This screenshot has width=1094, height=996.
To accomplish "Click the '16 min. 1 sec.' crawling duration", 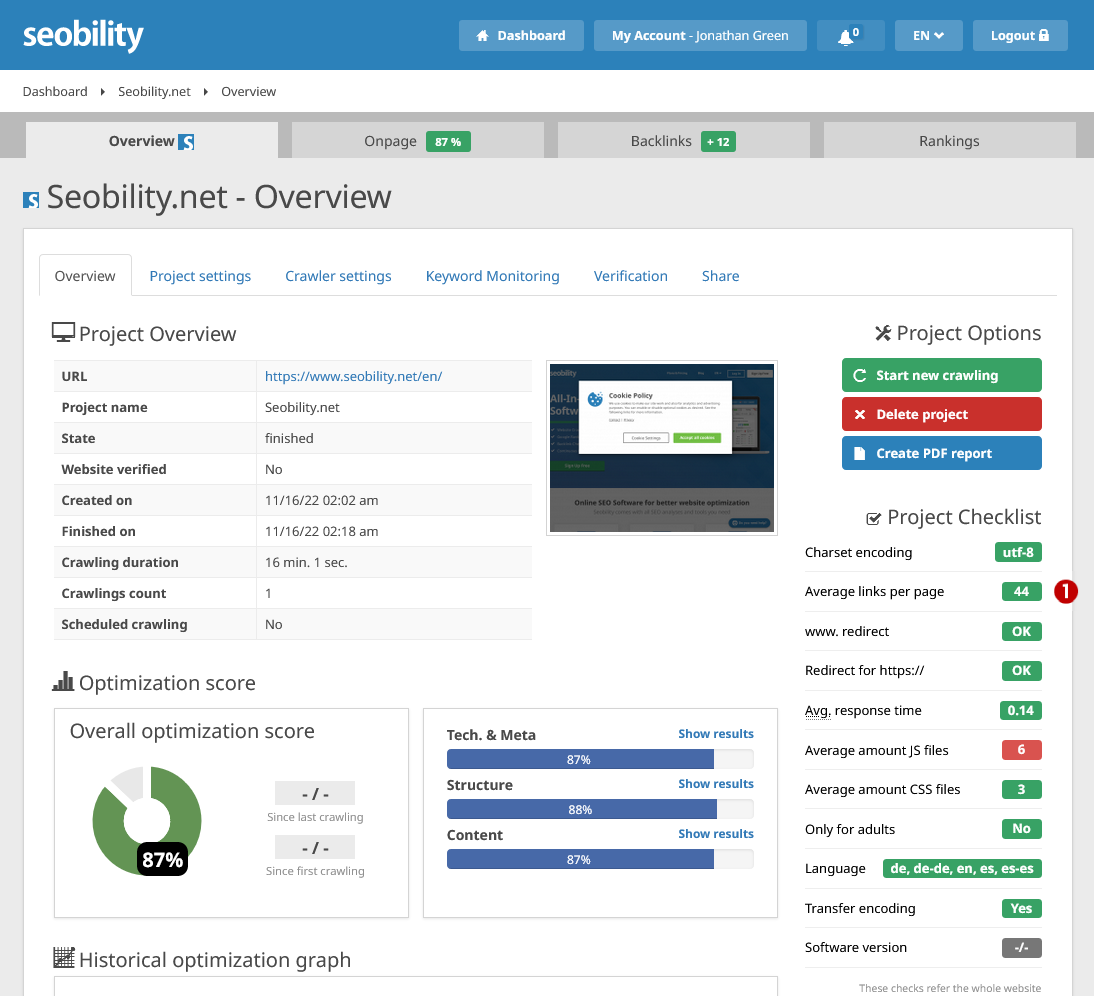I will point(306,563).
